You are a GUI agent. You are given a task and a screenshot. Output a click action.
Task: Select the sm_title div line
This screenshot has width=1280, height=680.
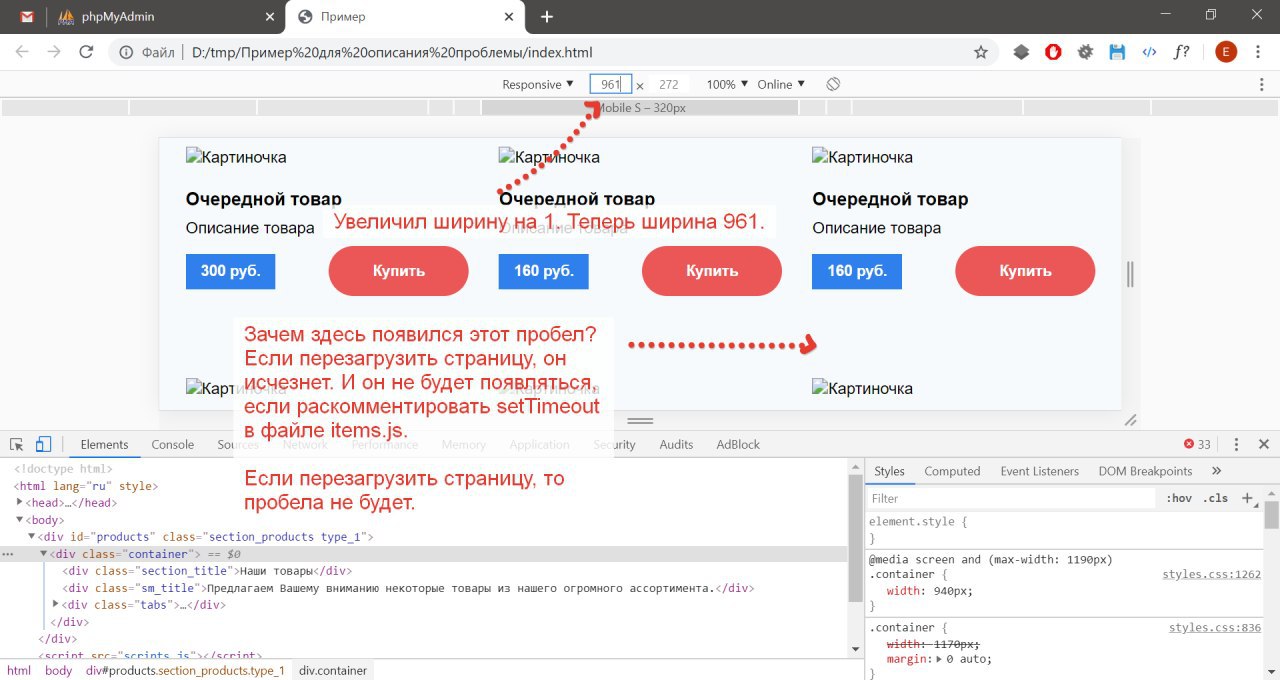pyautogui.click(x=408, y=588)
